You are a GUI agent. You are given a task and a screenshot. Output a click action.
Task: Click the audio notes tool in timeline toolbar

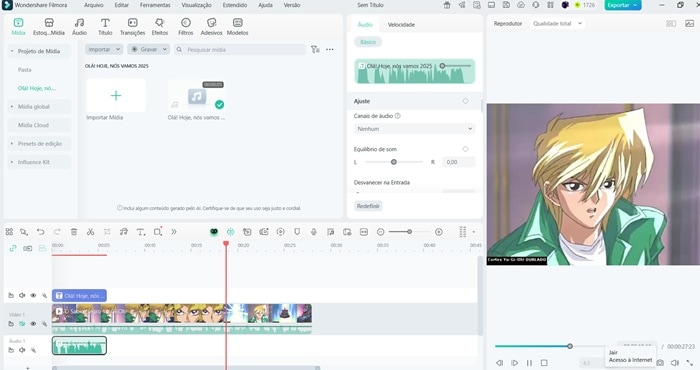click(124, 232)
